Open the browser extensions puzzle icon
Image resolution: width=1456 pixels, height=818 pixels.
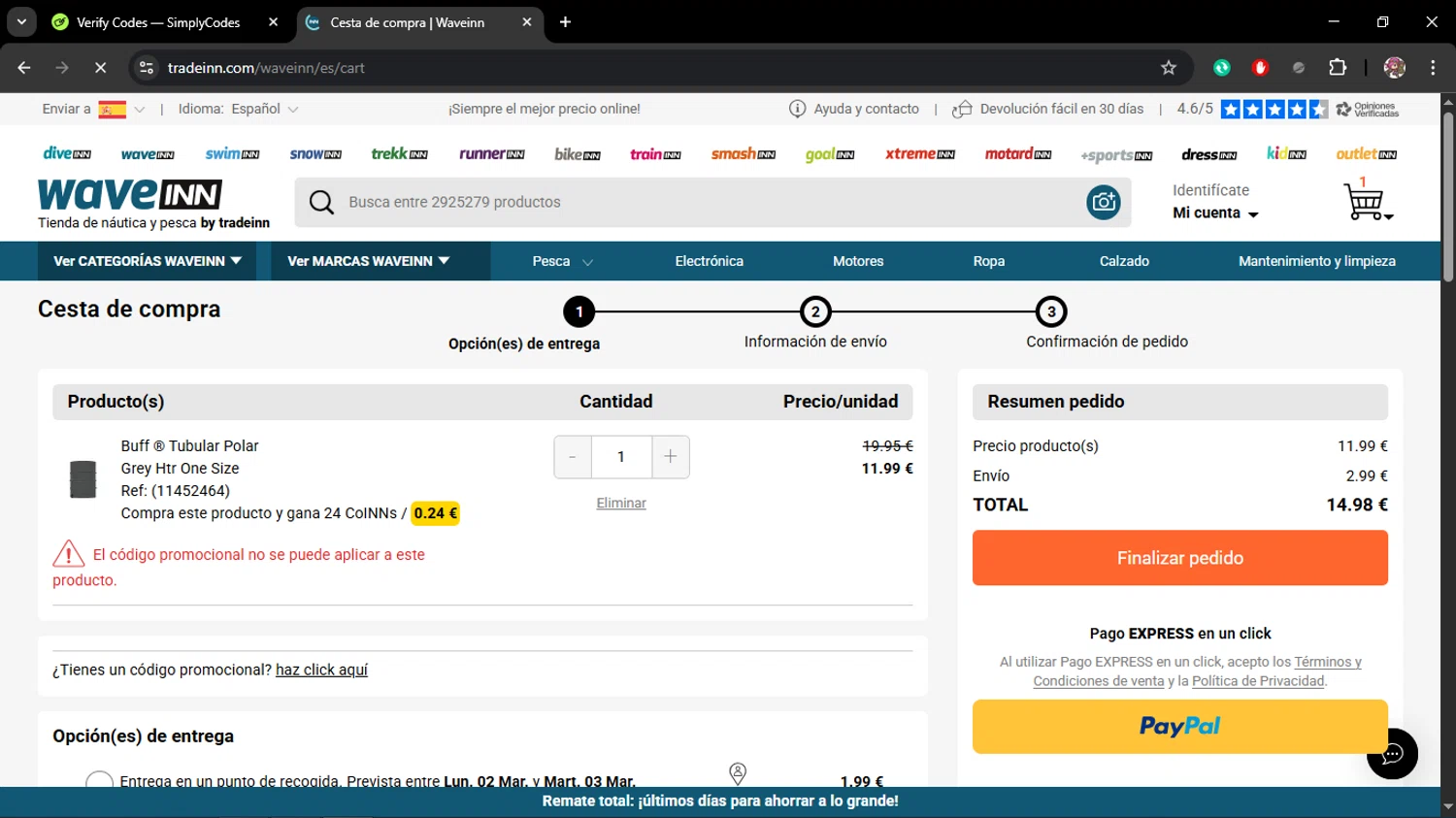[1338, 68]
